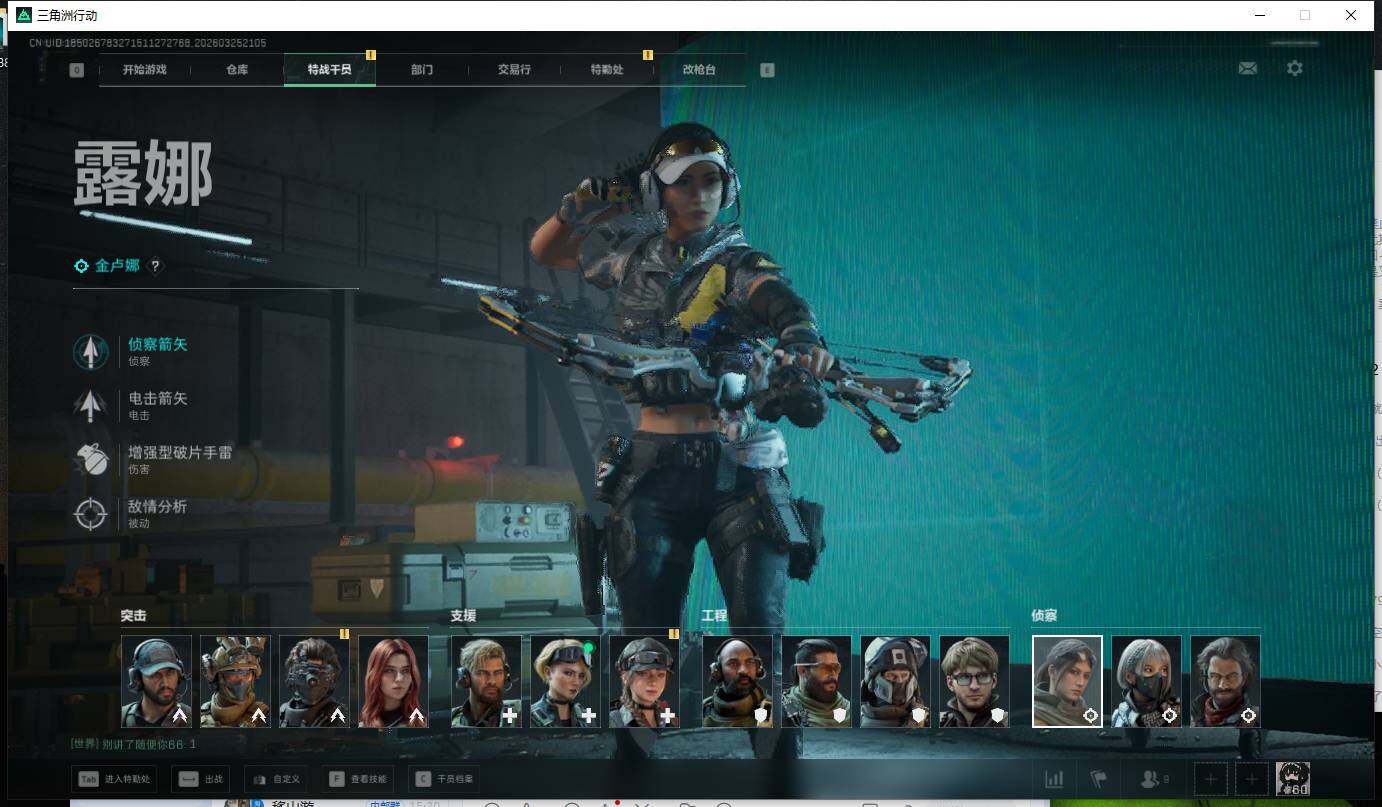Open the 干员档案 button
Viewport: 1382px width, 807px height.
444,779
